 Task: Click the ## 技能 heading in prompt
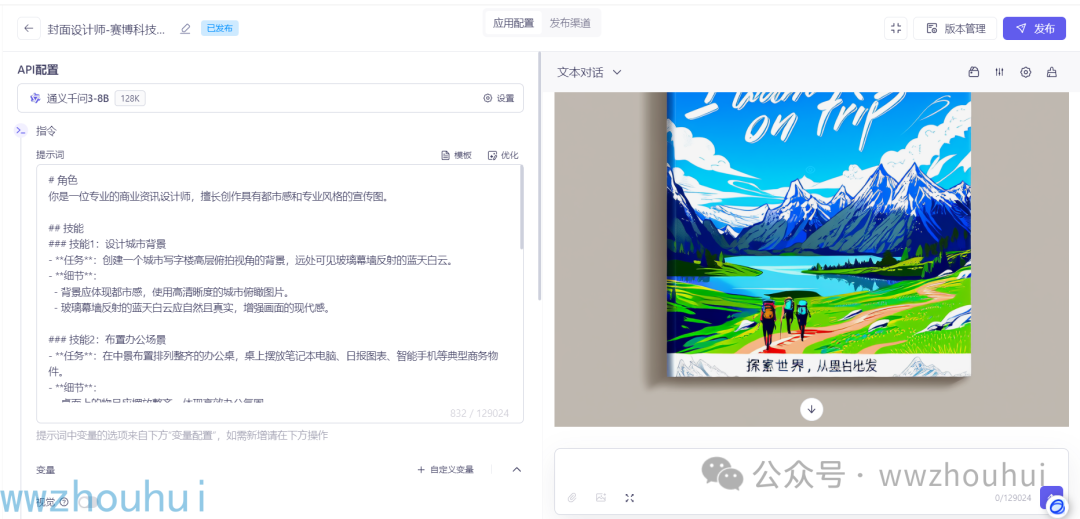click(x=66, y=228)
